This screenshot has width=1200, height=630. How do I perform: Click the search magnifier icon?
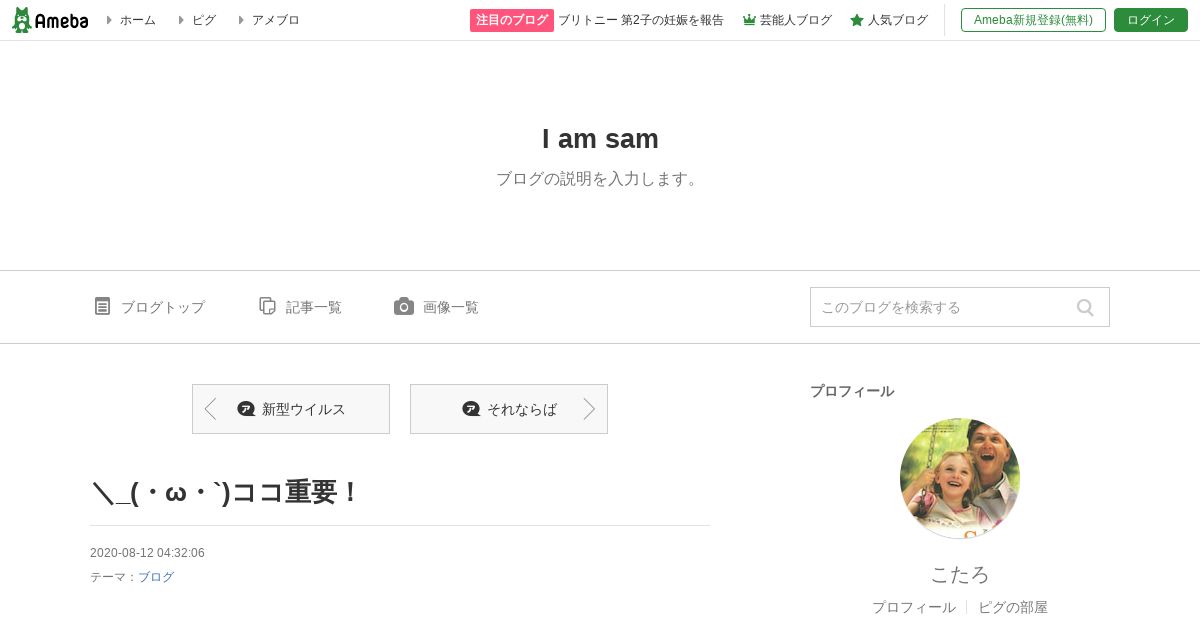(1085, 307)
